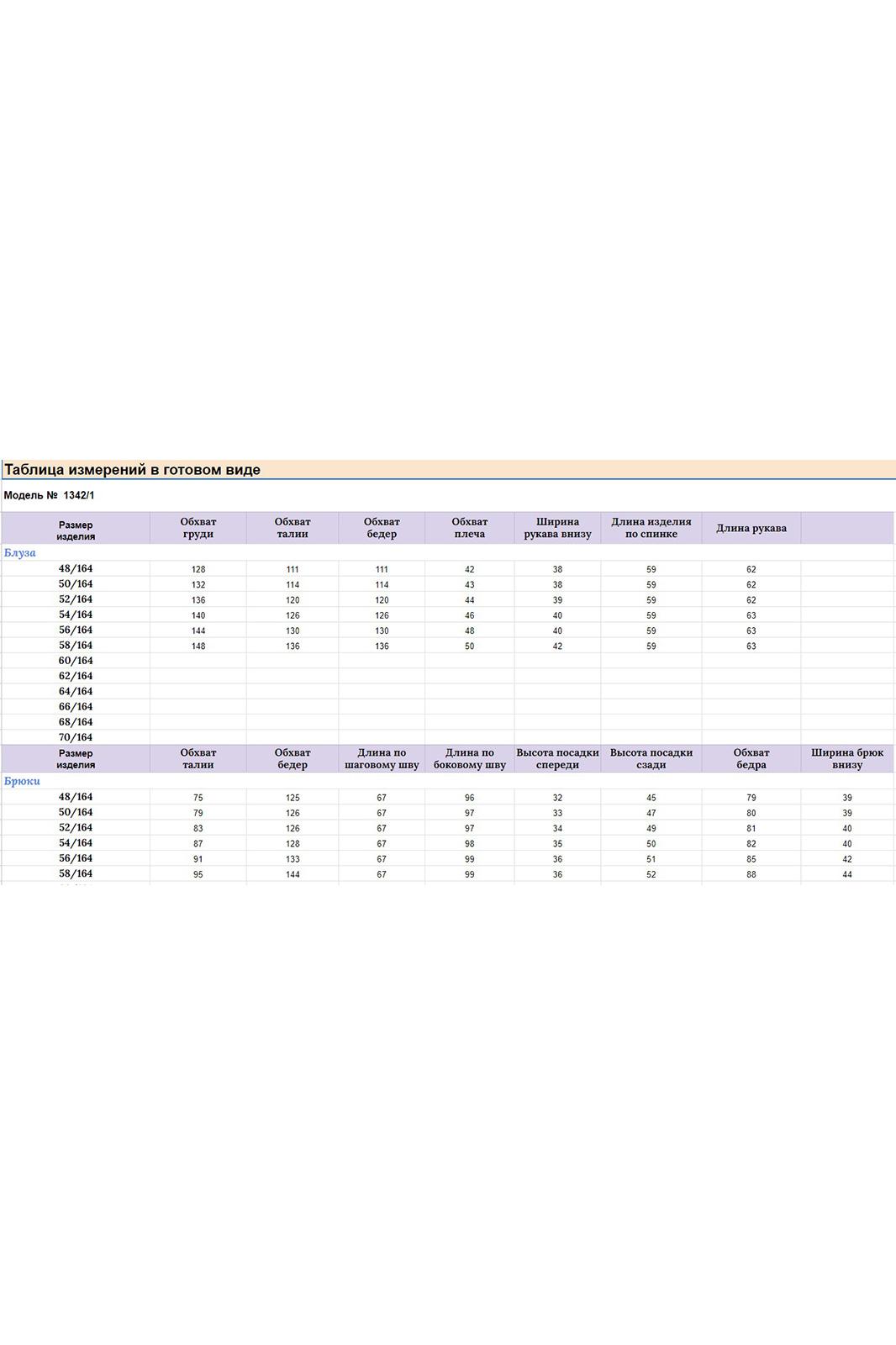The width and height of the screenshot is (896, 1345).
Task: Click size row '70/164'
Action: pos(76,737)
